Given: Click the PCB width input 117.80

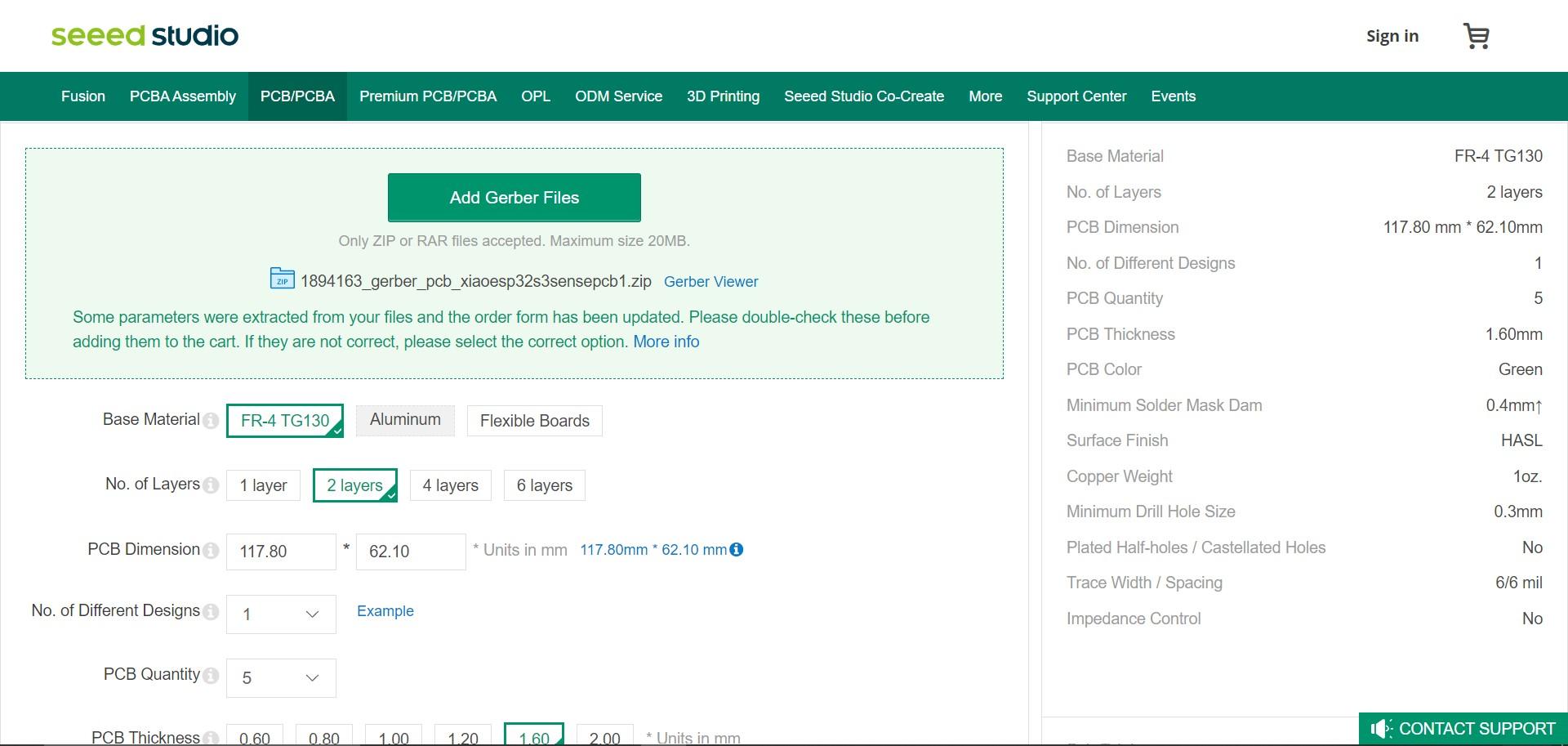Looking at the screenshot, I should click(281, 552).
